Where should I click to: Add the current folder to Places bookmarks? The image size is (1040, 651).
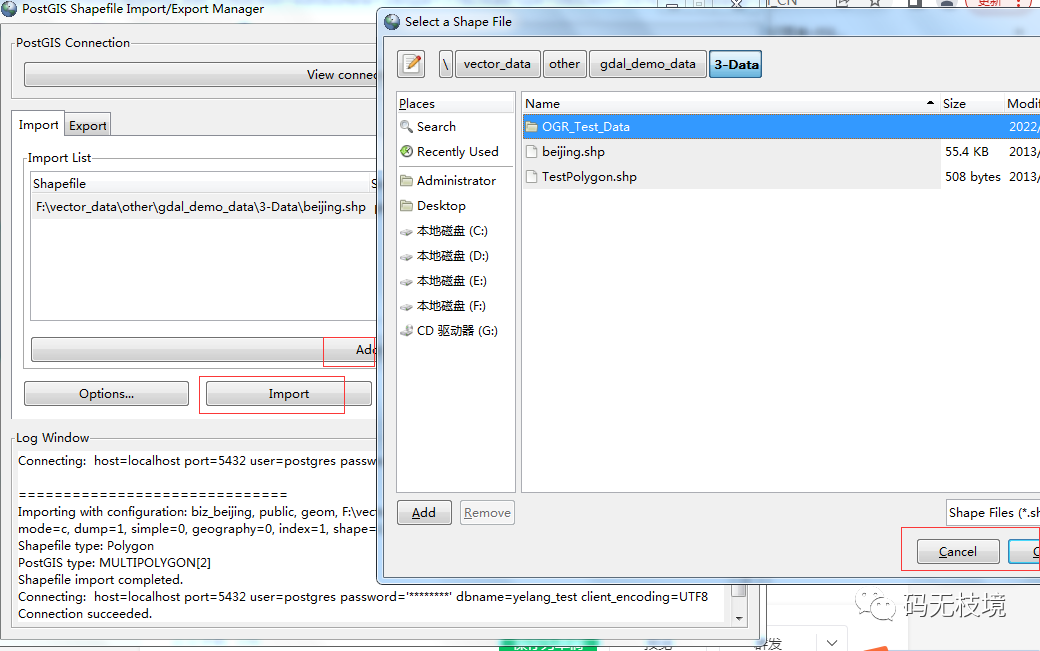(424, 512)
